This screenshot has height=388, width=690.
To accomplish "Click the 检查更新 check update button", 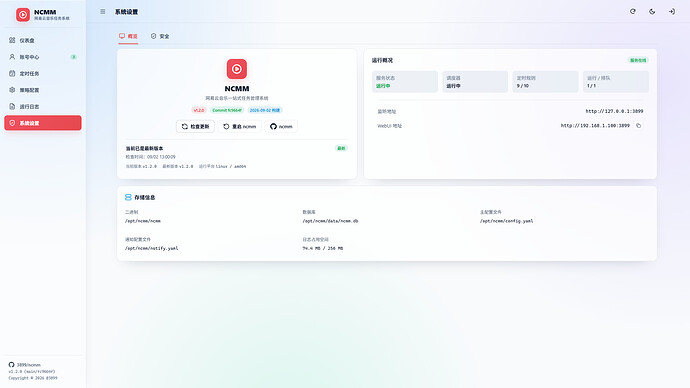I will [195, 127].
